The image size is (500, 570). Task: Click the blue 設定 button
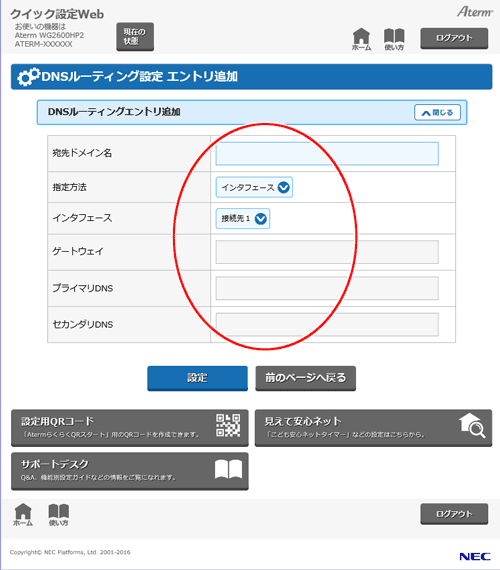click(197, 378)
